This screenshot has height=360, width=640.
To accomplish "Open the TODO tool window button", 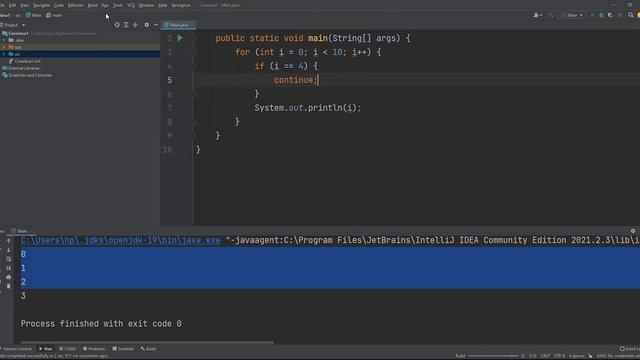I will [x=68, y=349].
